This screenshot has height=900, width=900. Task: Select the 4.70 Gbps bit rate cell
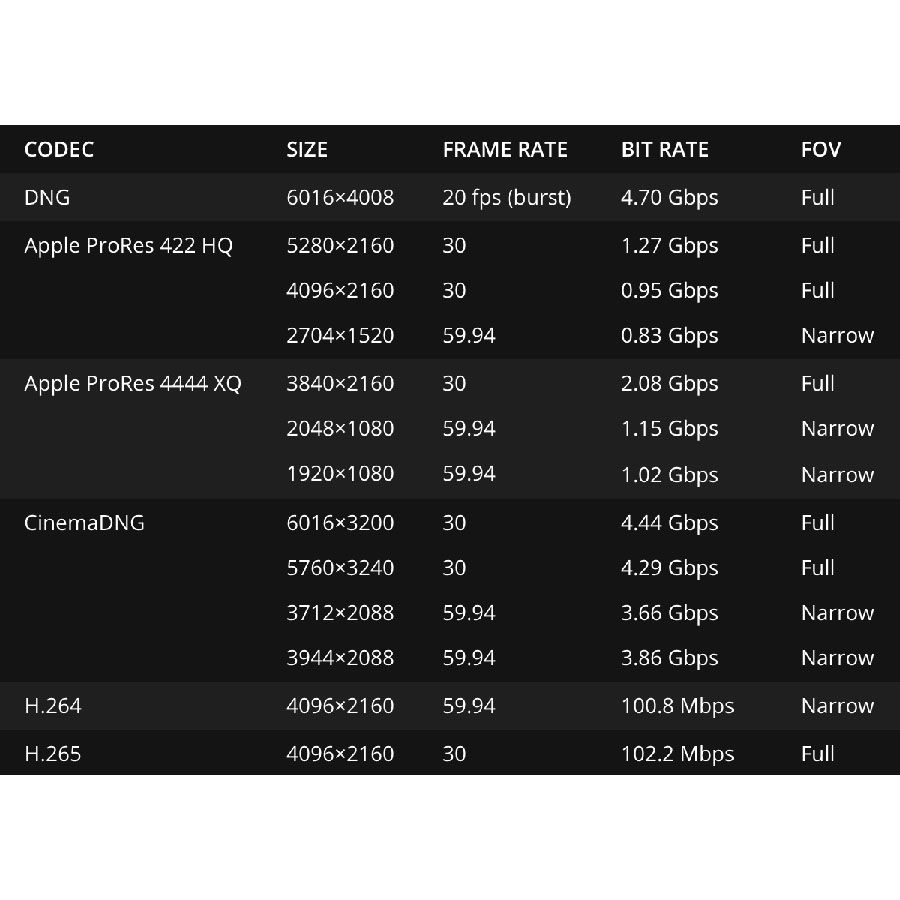pos(670,198)
